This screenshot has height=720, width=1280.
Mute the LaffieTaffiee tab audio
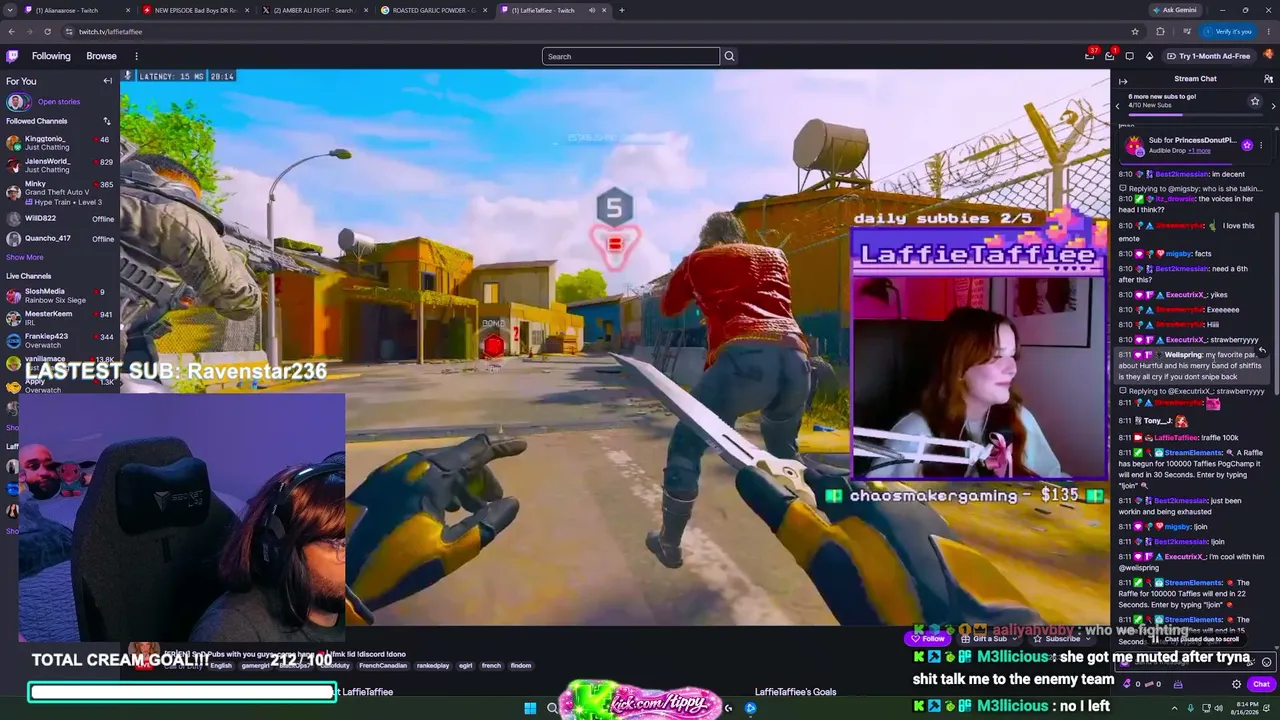(x=592, y=10)
